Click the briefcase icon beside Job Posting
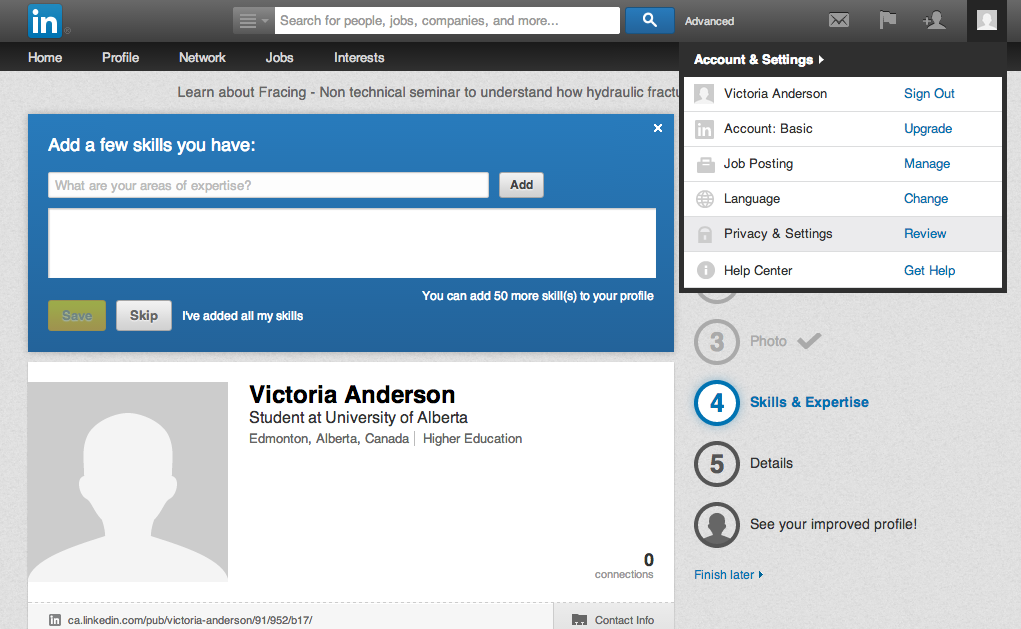This screenshot has width=1021, height=629. (x=705, y=165)
